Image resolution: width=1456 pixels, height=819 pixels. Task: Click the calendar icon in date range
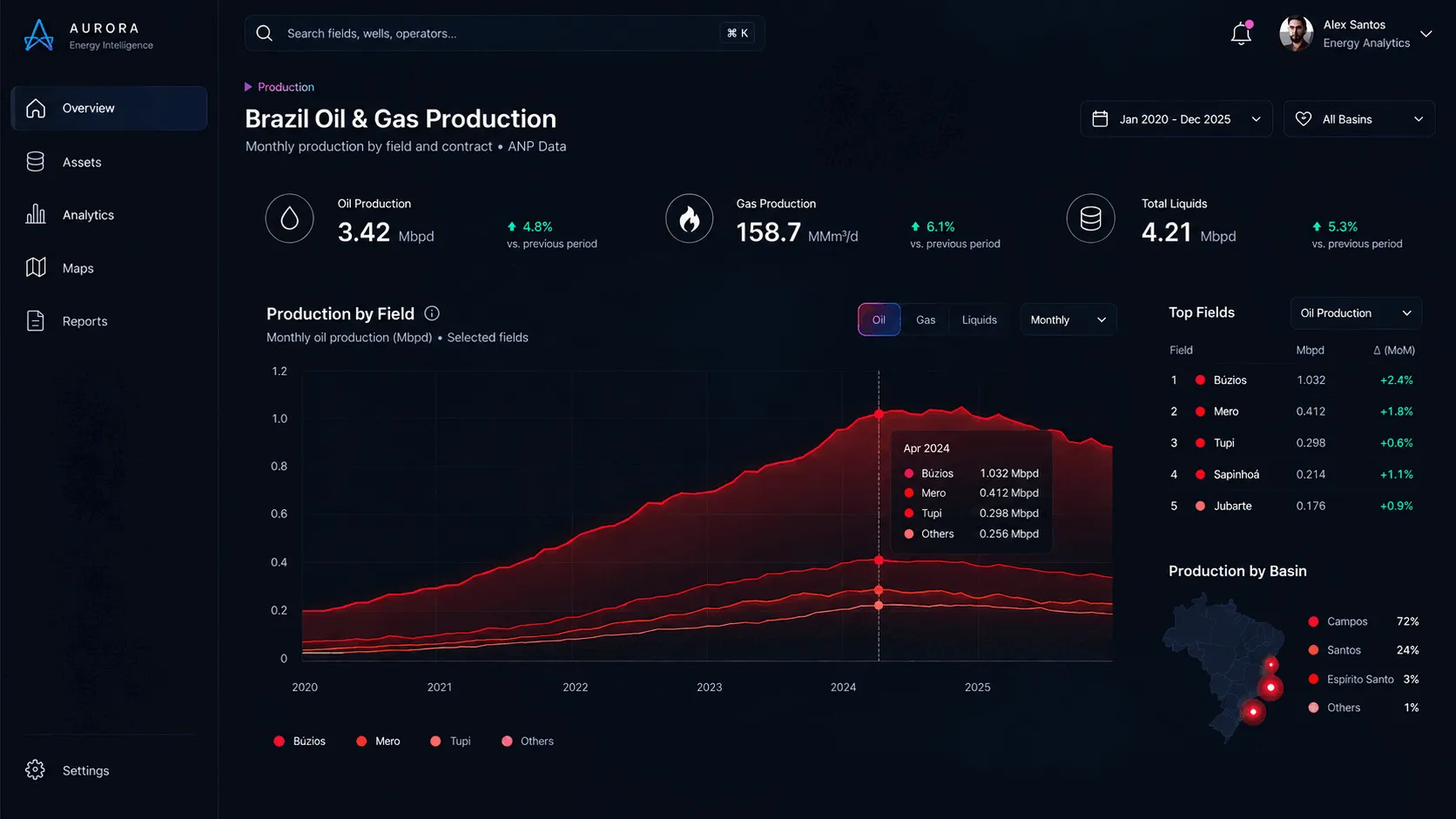tap(1101, 118)
